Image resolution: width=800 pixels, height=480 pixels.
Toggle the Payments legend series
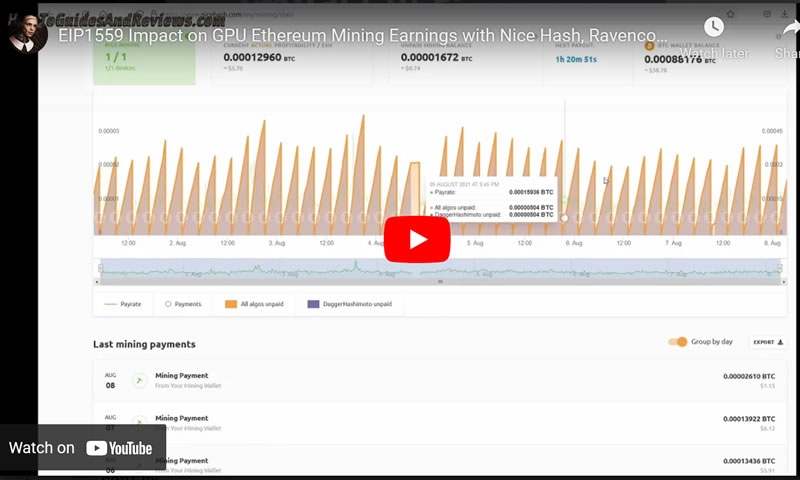[x=182, y=303]
